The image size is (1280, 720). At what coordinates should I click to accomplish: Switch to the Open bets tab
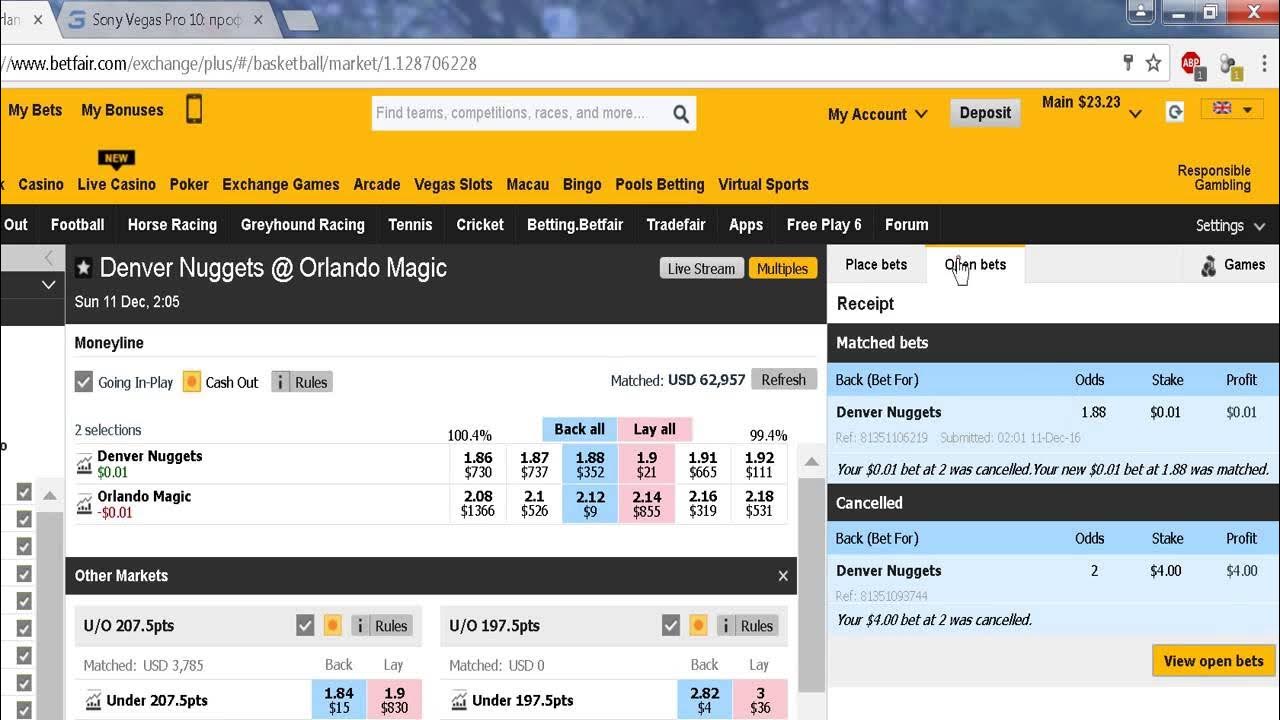(x=975, y=265)
